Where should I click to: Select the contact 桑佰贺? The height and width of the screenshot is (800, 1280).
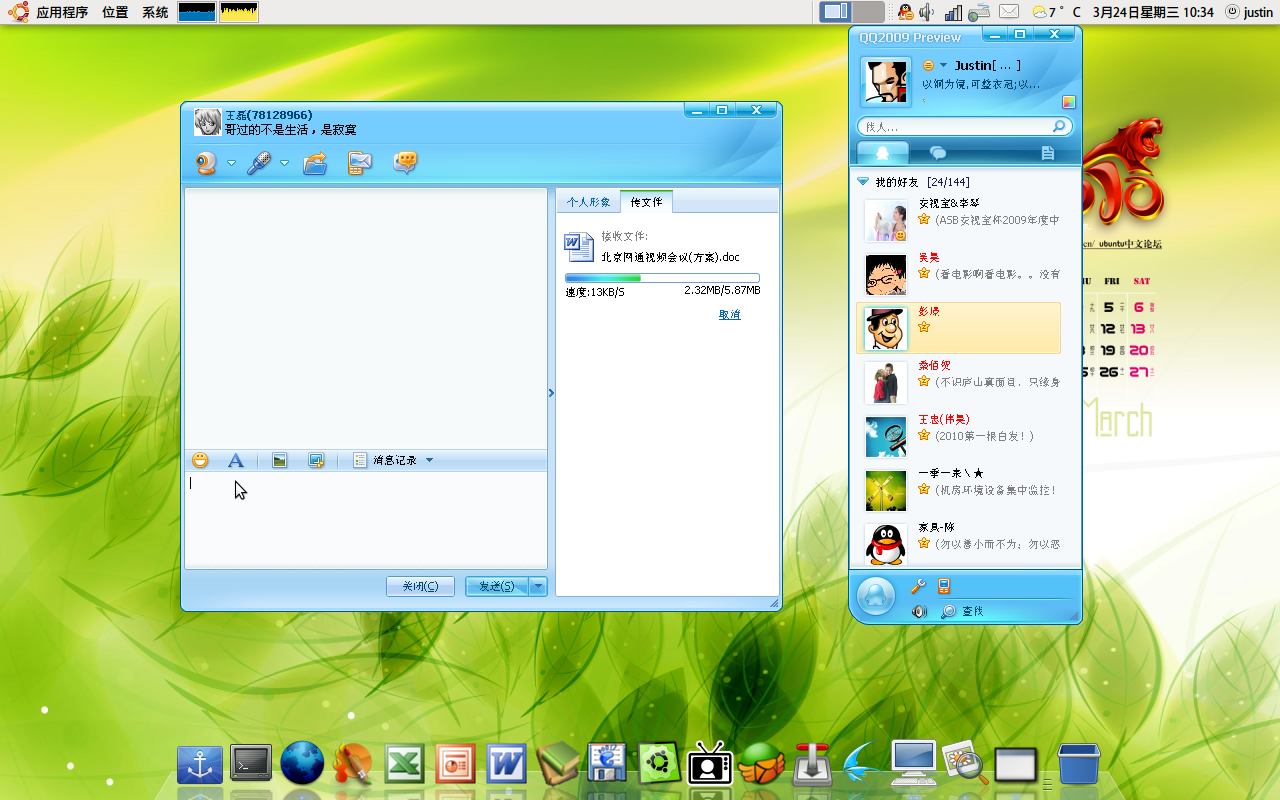pyautogui.click(x=958, y=382)
